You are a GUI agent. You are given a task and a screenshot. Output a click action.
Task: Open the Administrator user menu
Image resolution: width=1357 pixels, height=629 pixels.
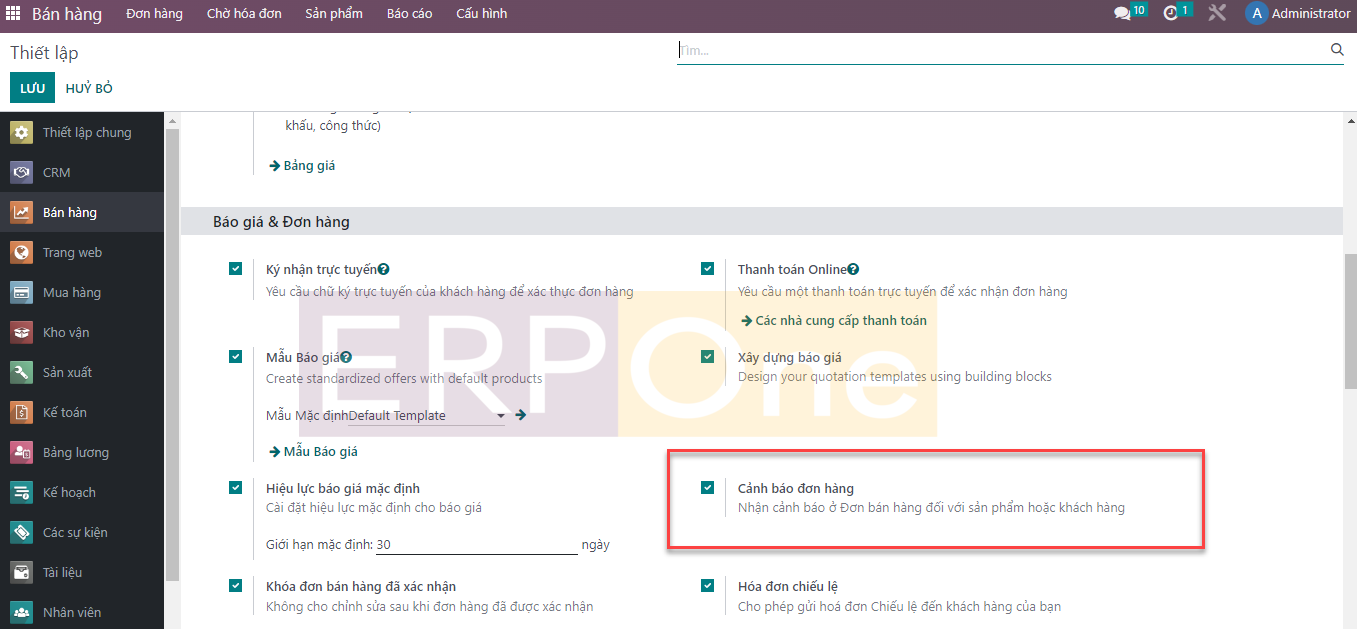1297,14
